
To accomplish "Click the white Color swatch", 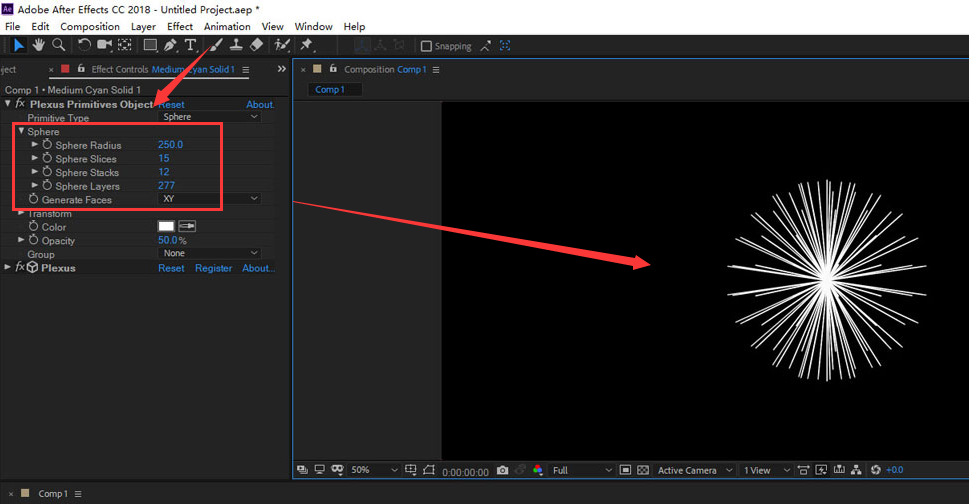I will tap(166, 227).
